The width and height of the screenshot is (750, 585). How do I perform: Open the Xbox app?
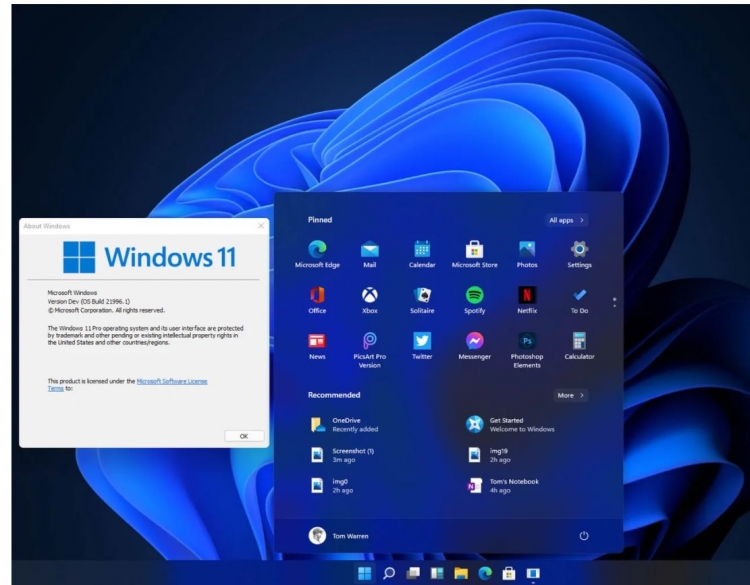(369, 295)
